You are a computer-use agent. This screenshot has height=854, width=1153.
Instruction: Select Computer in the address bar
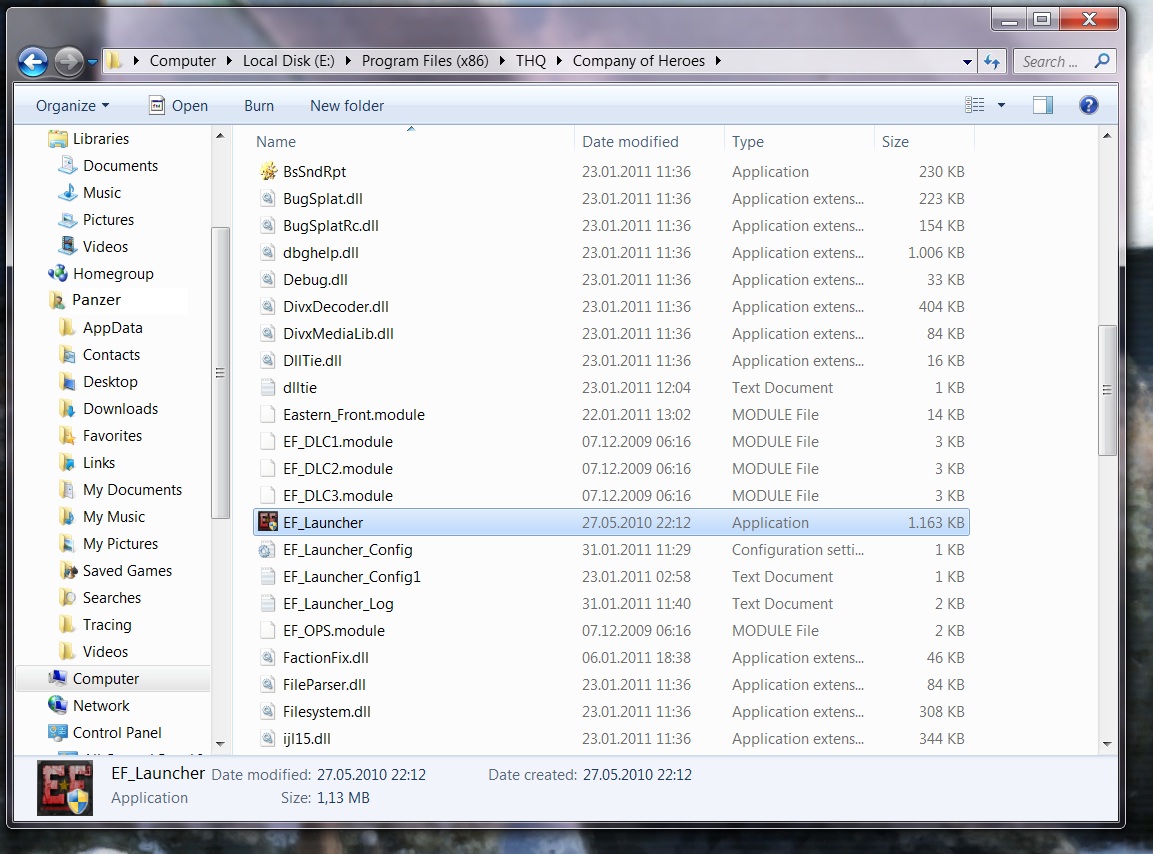(x=182, y=61)
